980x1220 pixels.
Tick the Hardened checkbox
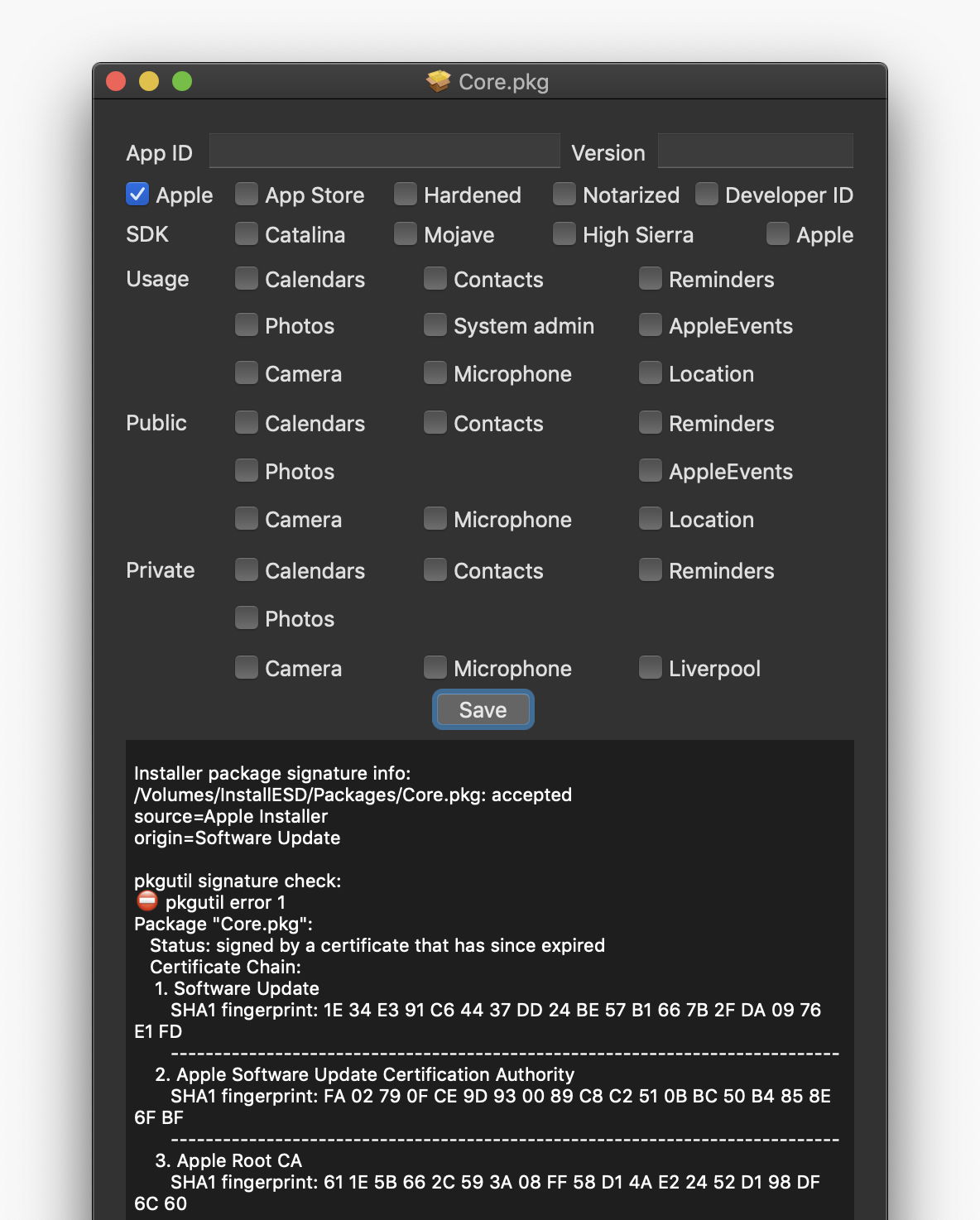(406, 195)
